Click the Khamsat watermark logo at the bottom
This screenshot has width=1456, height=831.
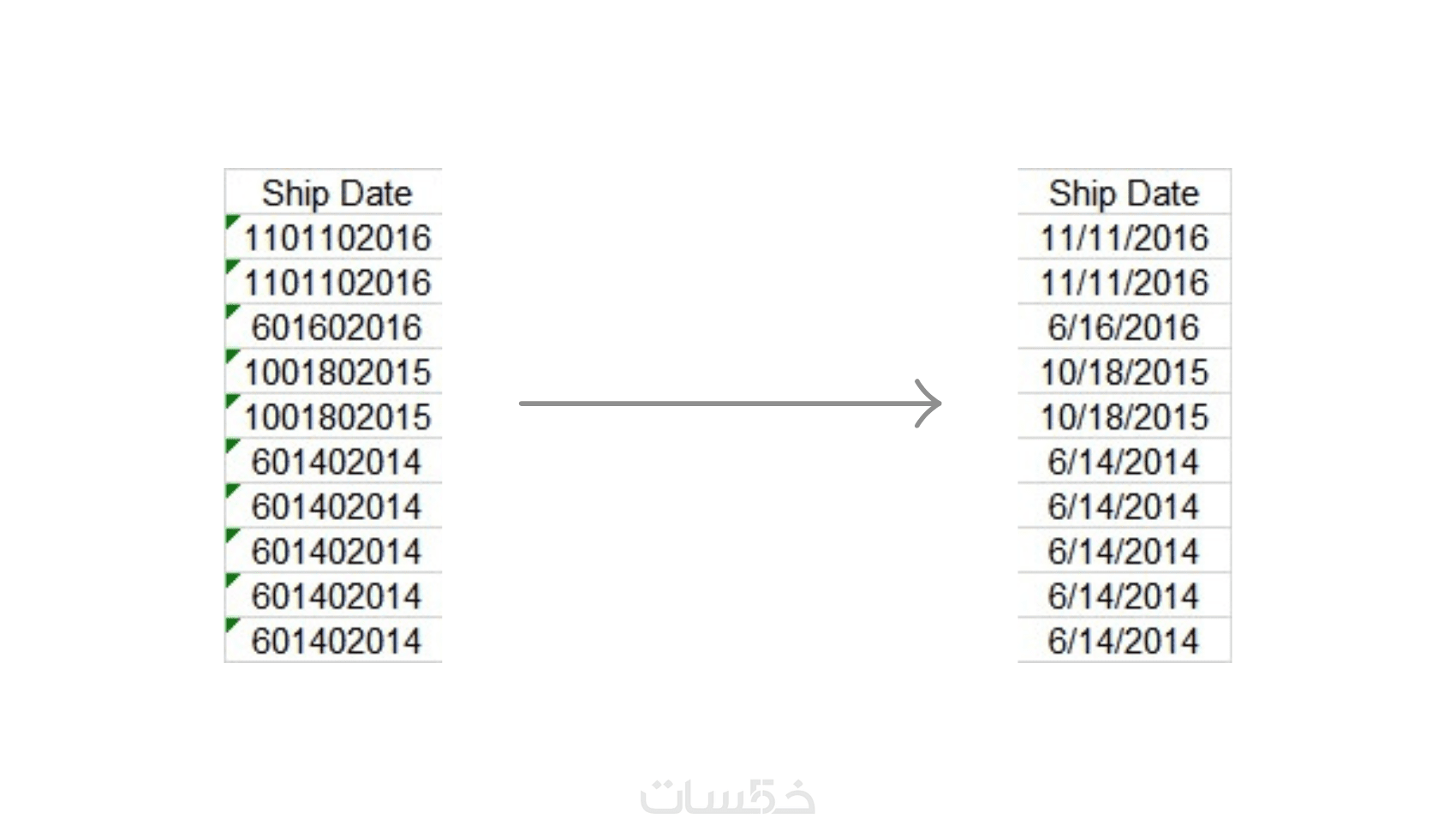[x=728, y=796]
